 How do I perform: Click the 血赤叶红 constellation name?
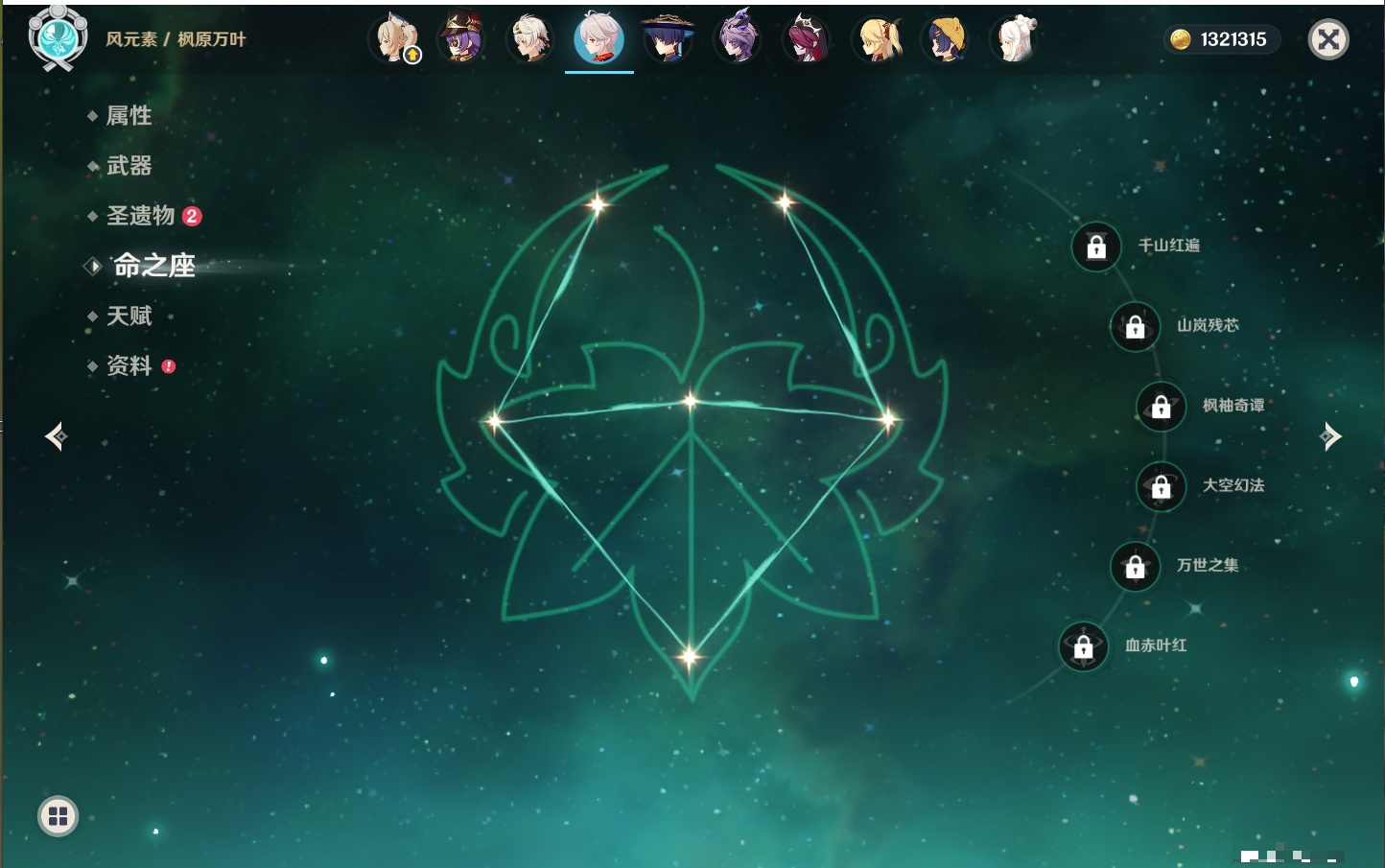(x=1157, y=645)
